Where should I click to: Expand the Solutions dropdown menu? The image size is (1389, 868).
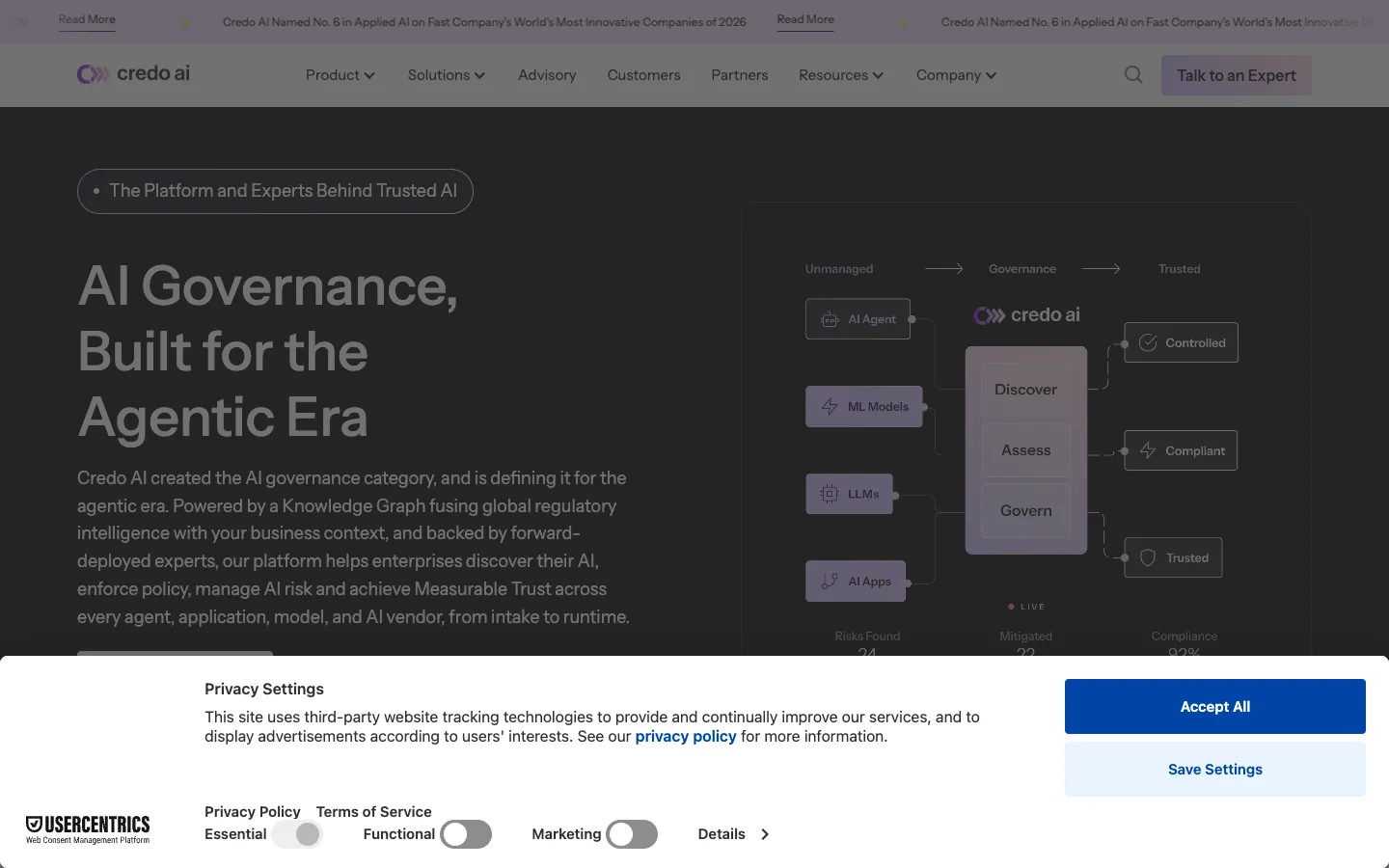pos(446,75)
